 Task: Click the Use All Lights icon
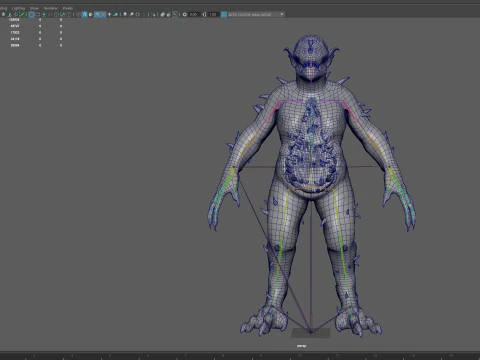point(109,14)
